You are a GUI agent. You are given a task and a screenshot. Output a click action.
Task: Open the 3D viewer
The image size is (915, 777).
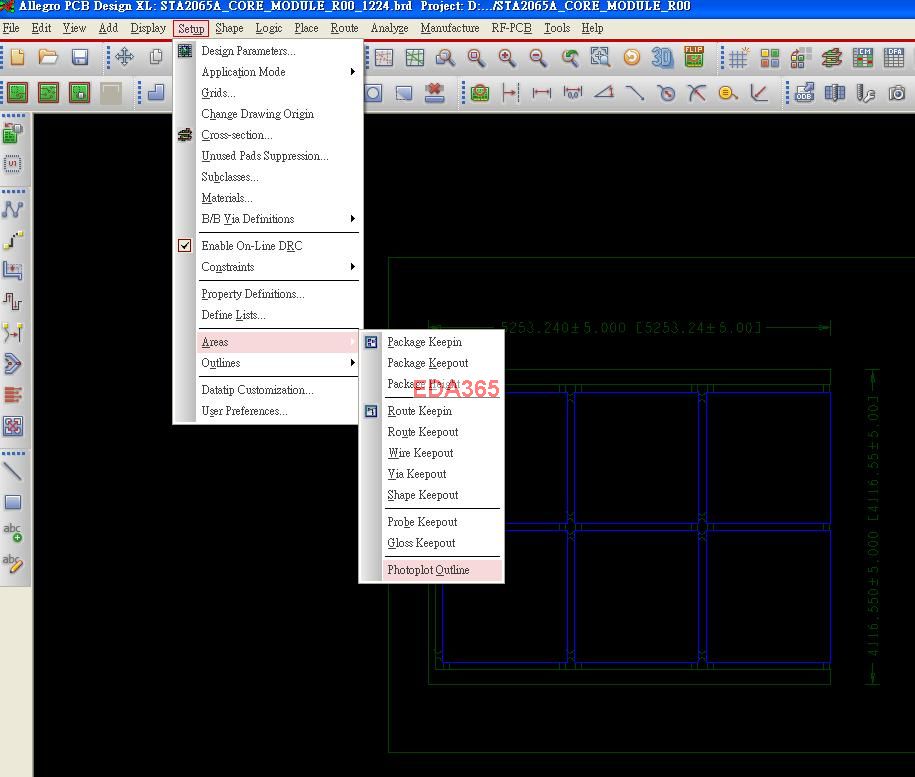click(x=662, y=57)
